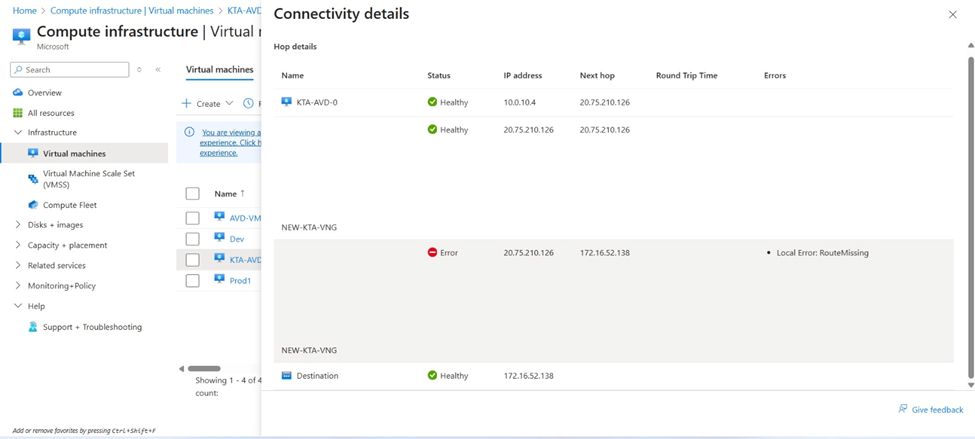The height and width of the screenshot is (439, 975).
Task: Sort by the Name column arrow
Action: pyautogui.click(x=243, y=193)
